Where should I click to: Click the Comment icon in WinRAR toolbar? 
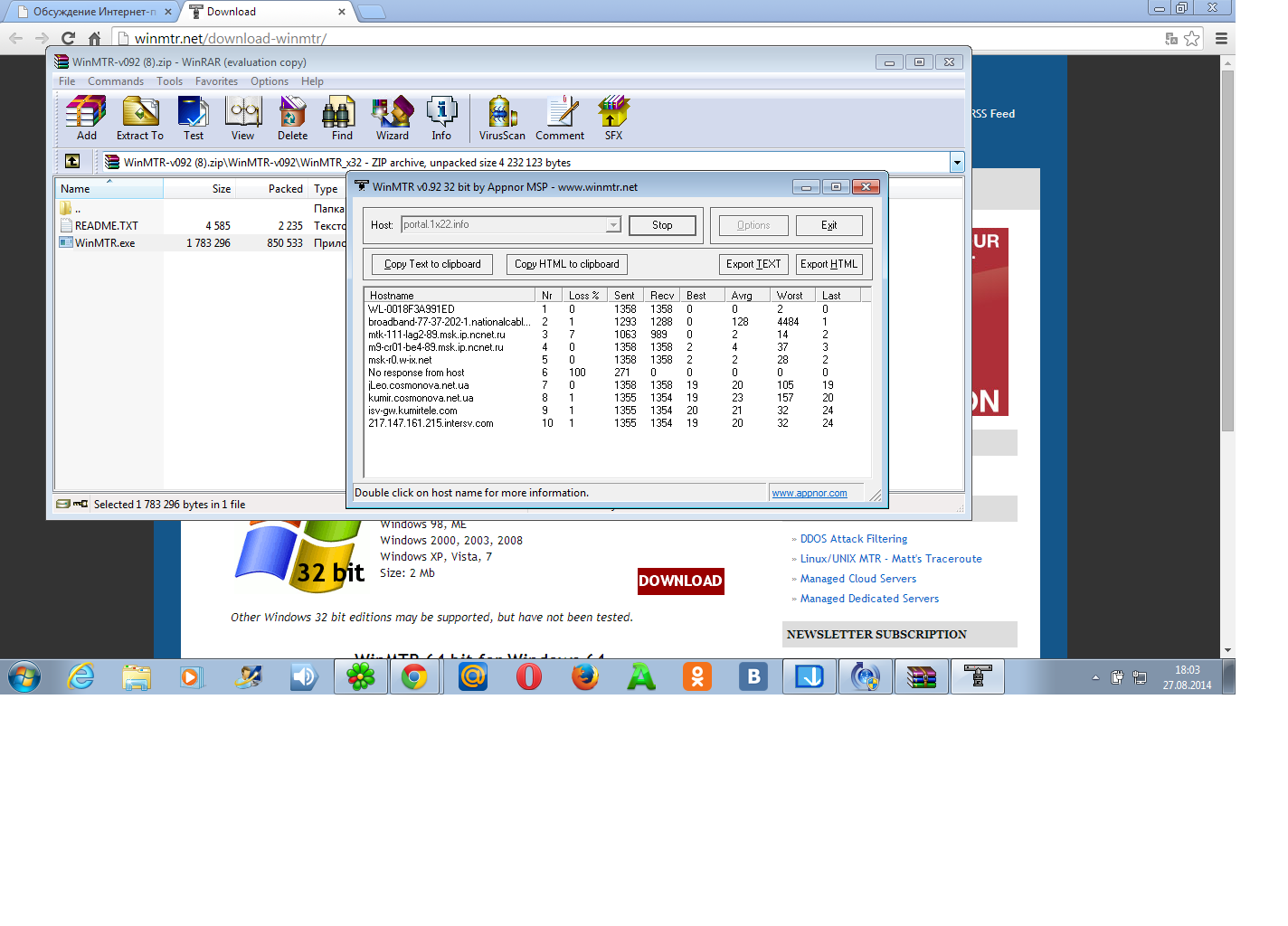point(560,118)
